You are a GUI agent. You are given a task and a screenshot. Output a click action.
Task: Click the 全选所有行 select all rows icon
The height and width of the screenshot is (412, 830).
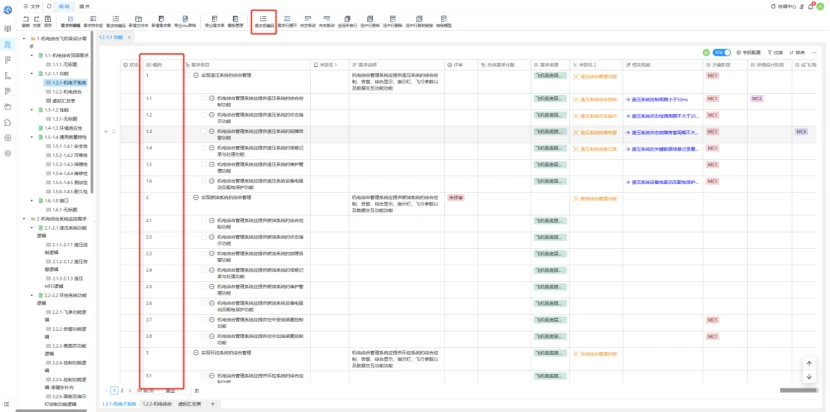(x=347, y=19)
